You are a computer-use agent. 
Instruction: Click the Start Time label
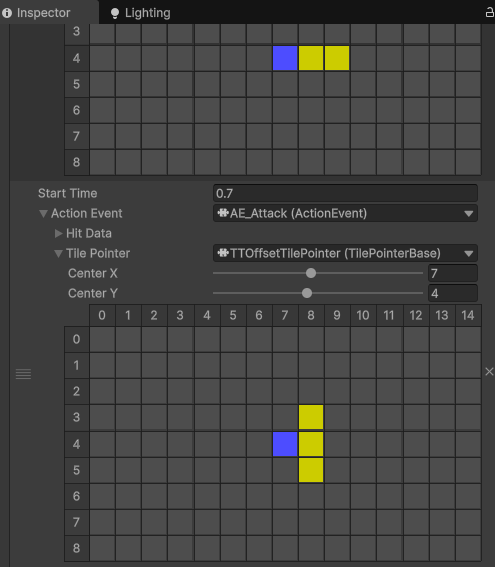pos(68,193)
